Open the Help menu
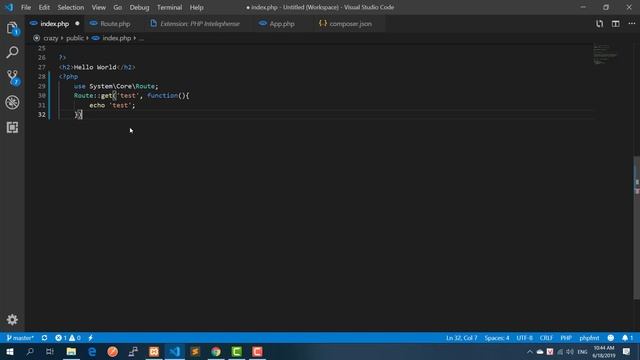The height and width of the screenshot is (360, 640). 196,7
